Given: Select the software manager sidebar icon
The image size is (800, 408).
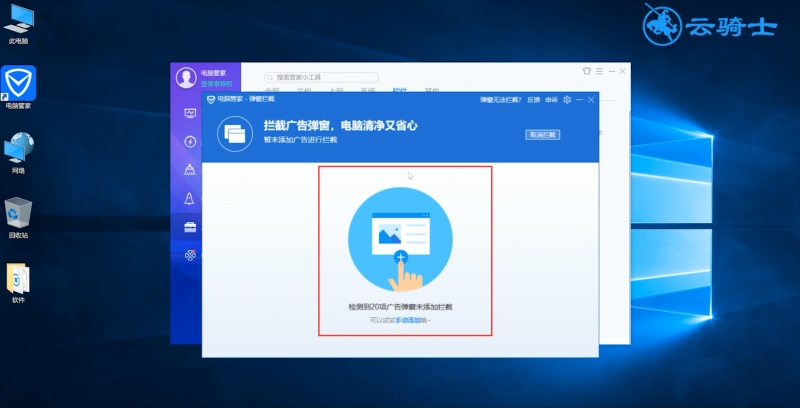Looking at the screenshot, I should [190, 255].
